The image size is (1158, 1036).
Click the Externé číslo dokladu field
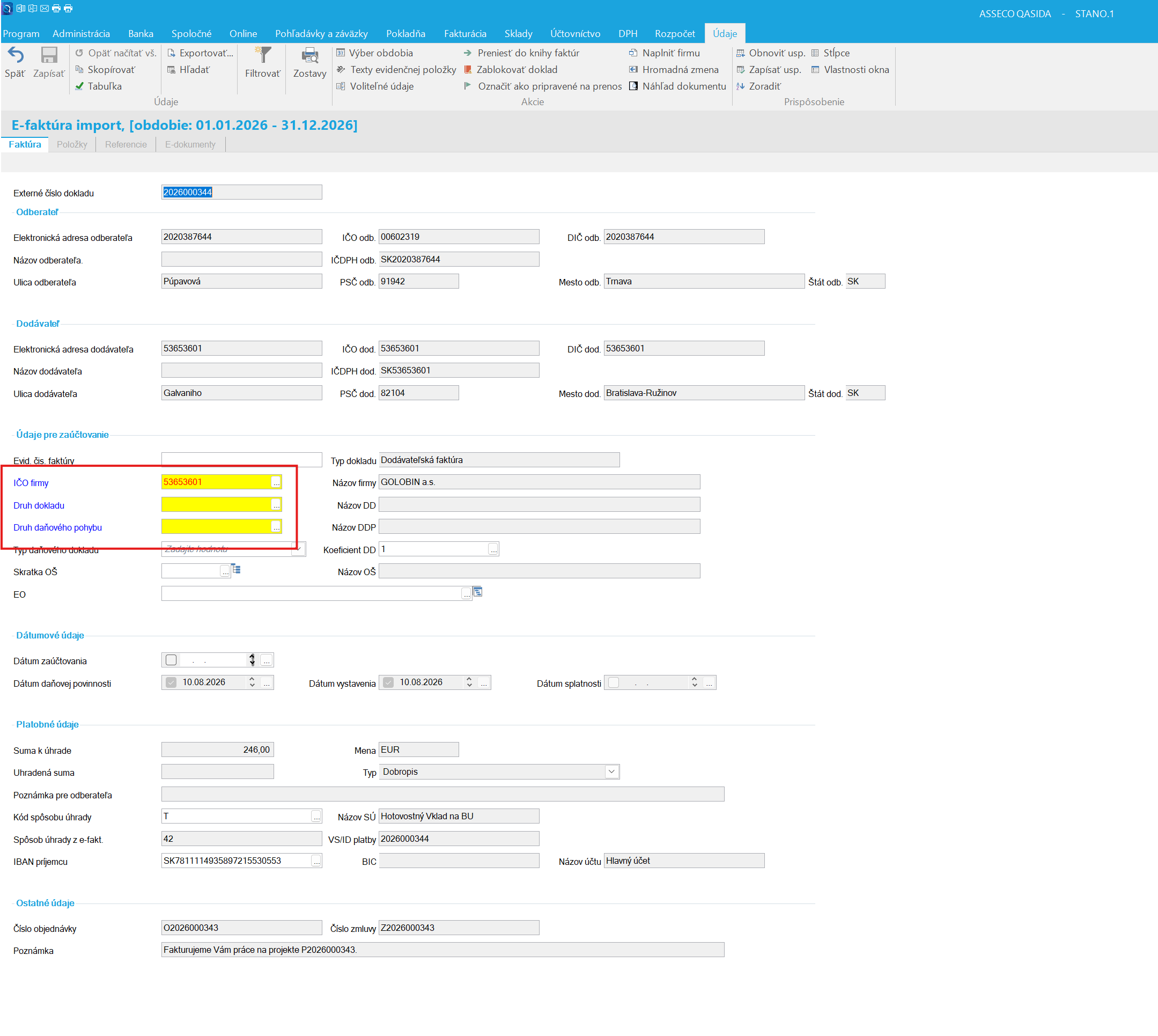pyautogui.click(x=241, y=193)
